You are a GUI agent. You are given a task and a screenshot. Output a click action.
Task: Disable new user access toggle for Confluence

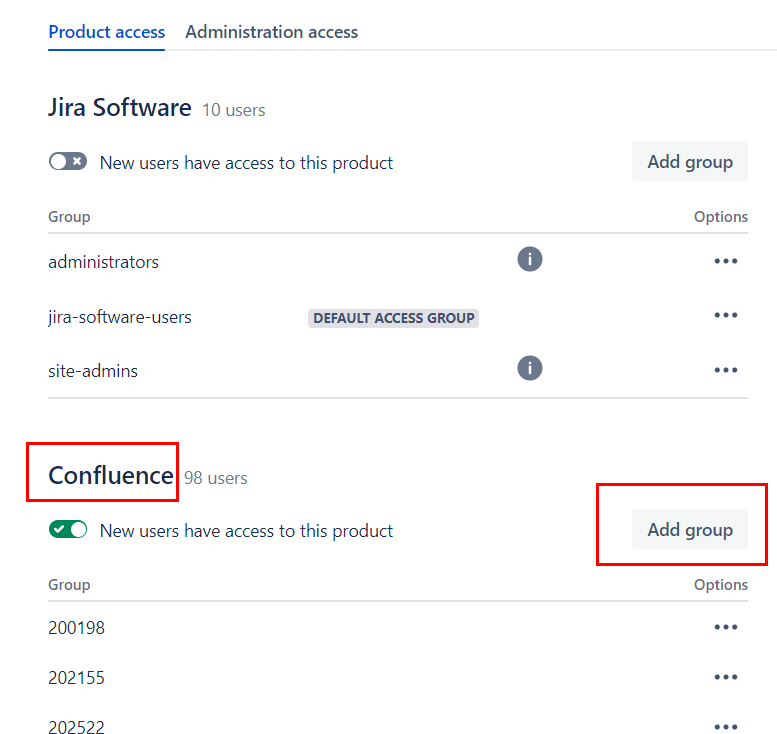coord(68,529)
